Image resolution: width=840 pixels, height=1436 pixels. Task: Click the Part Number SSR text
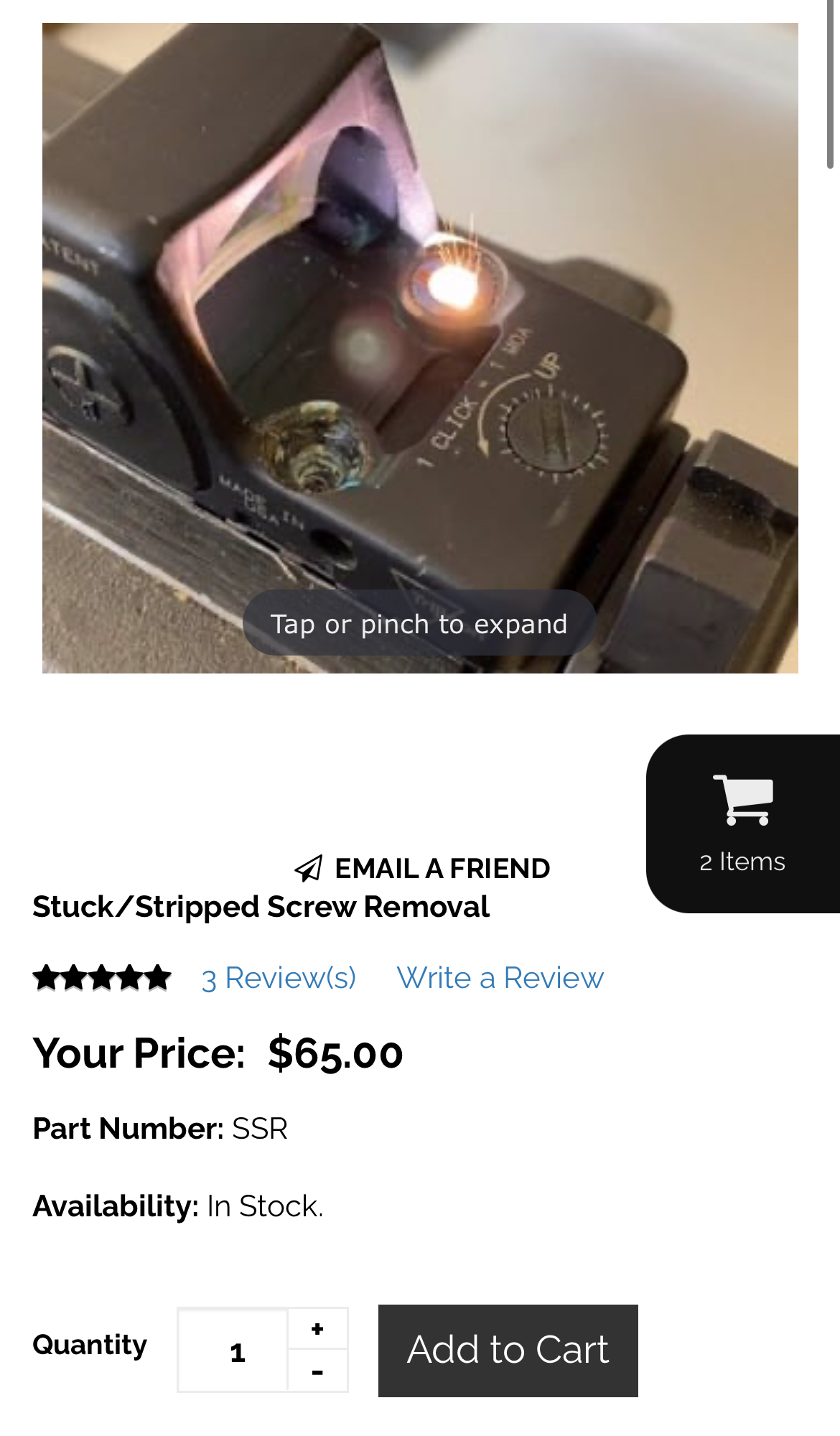click(x=160, y=1129)
